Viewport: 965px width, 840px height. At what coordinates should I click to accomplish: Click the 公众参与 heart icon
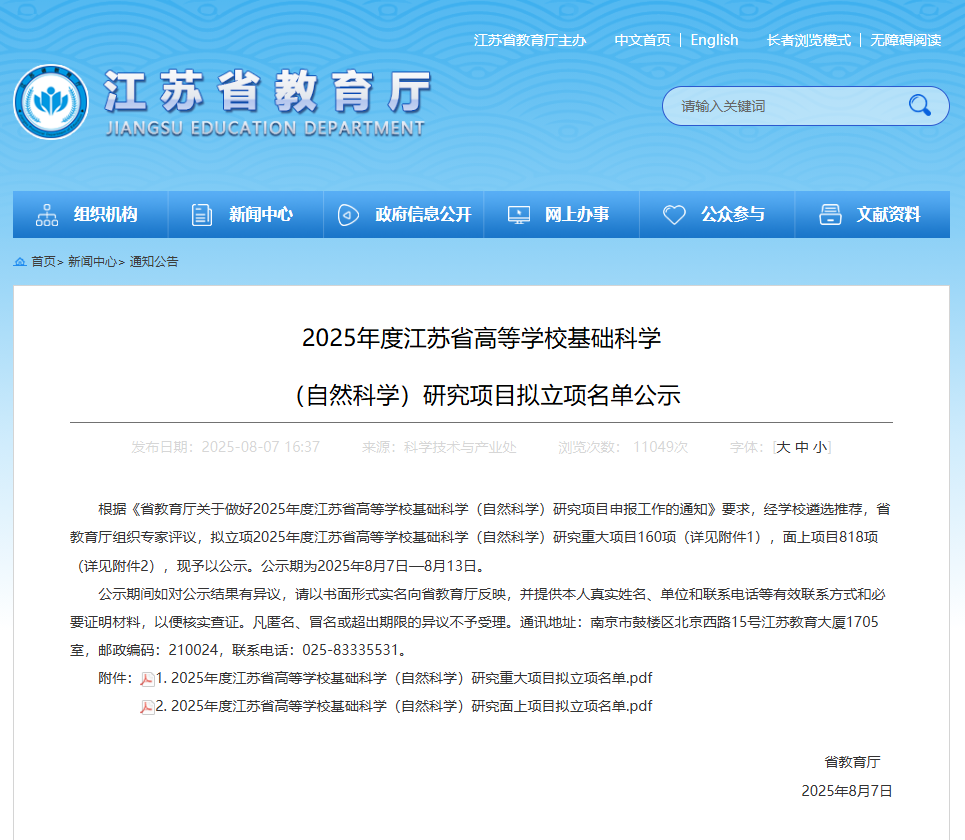[x=674, y=215]
